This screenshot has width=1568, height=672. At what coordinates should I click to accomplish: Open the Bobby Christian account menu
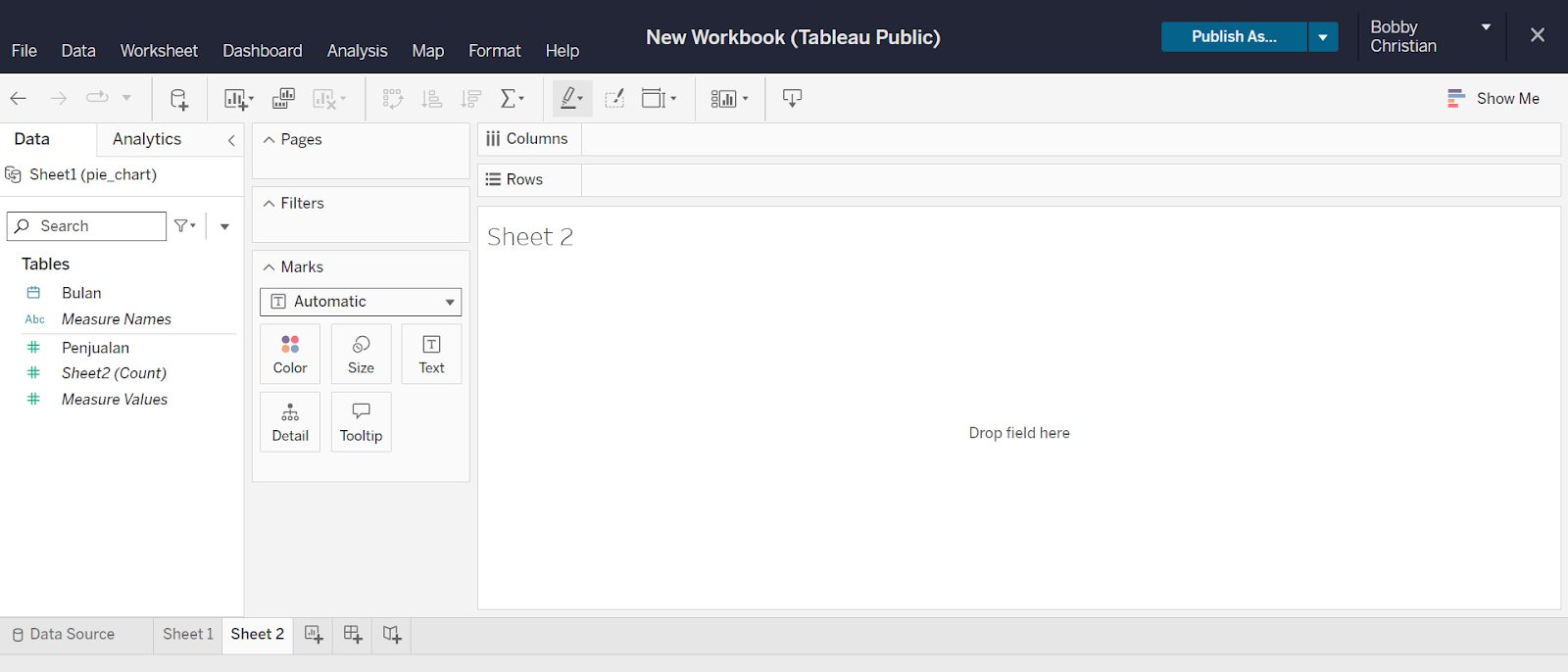click(1430, 36)
